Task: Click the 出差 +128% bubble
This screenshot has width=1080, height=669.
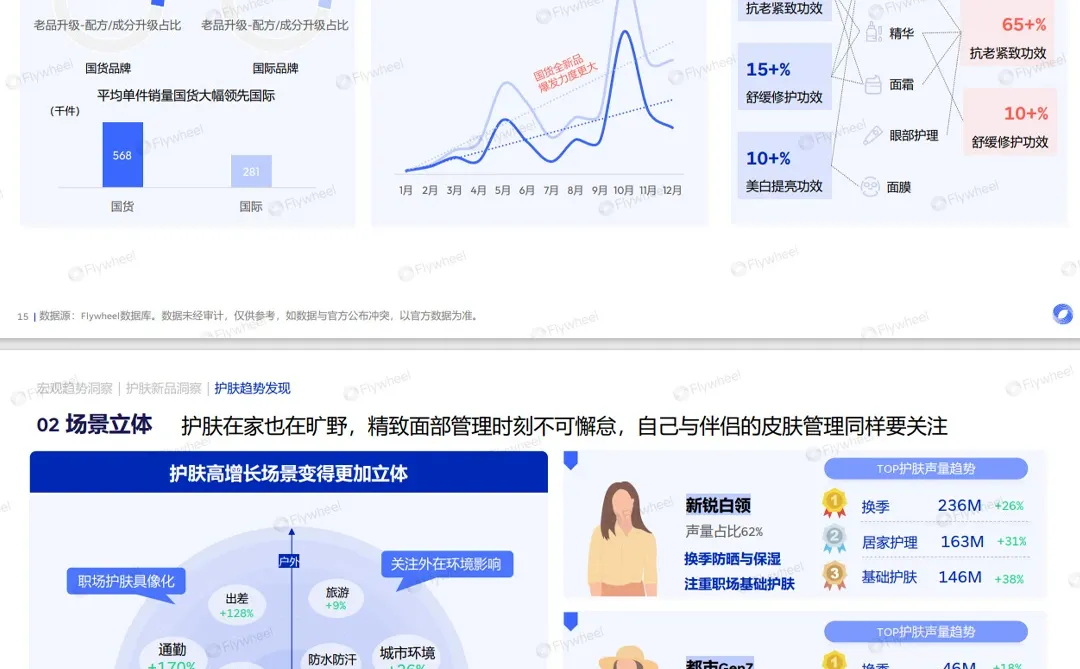Action: (x=236, y=606)
